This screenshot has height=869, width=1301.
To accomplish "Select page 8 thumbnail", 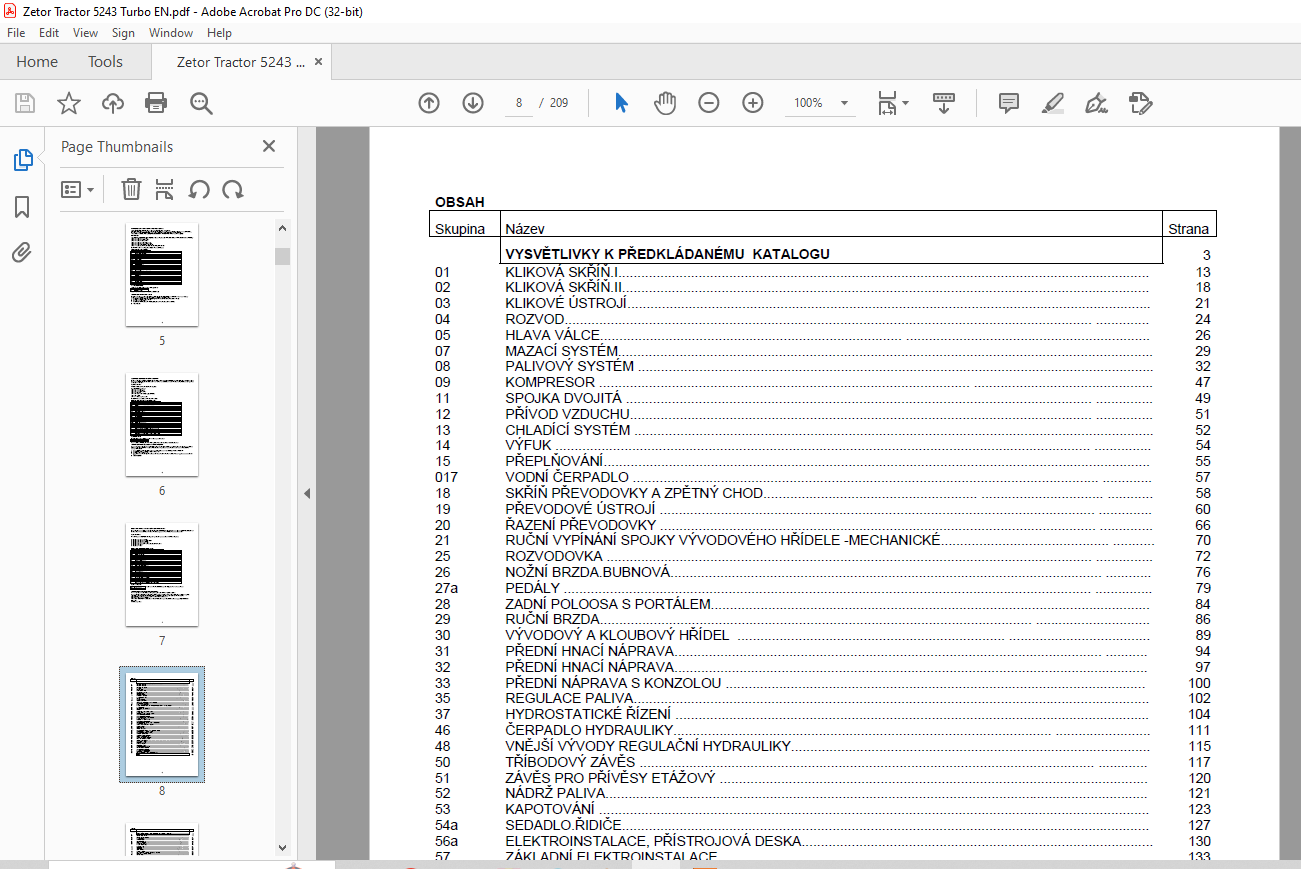I will pos(162,724).
